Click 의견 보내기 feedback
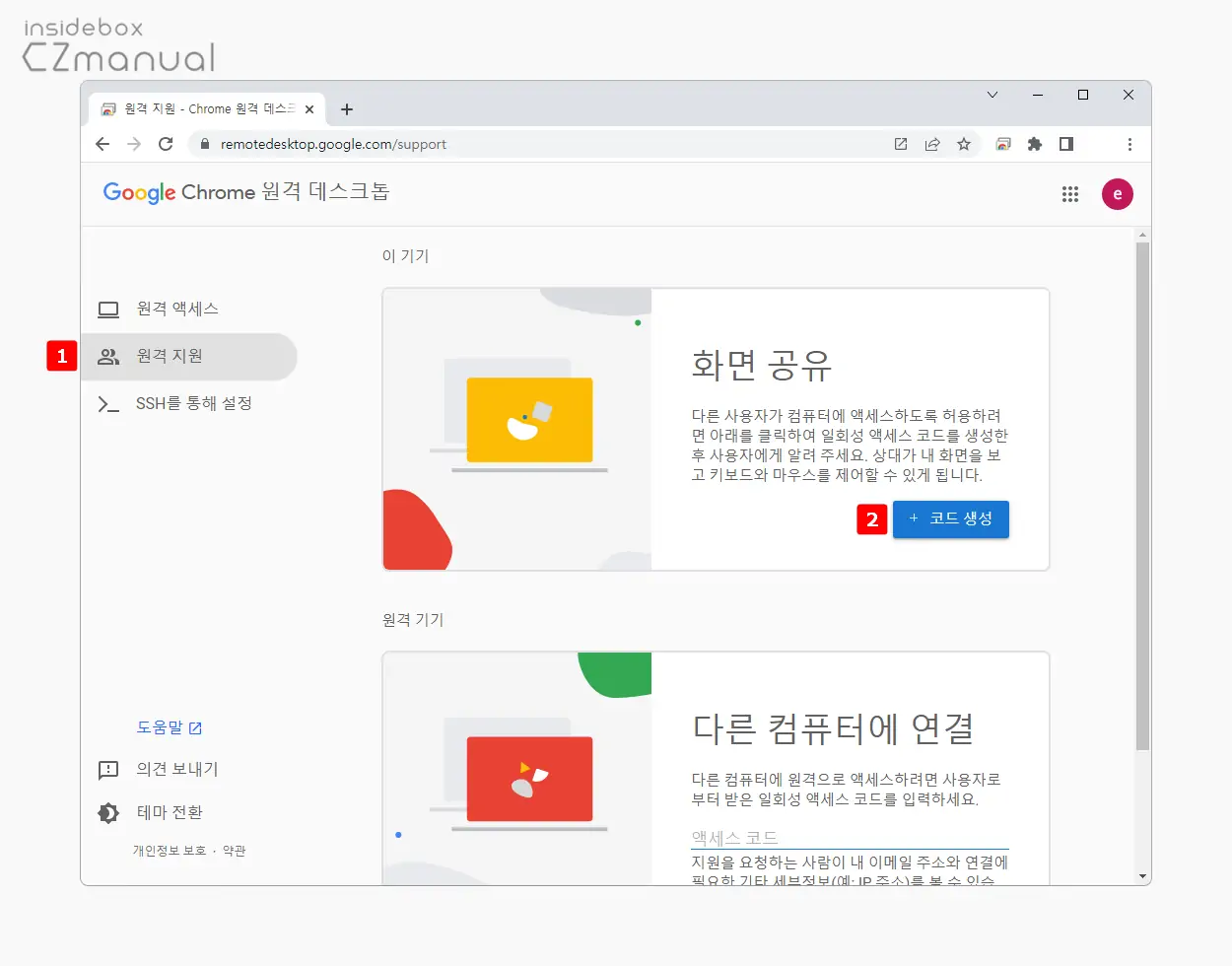Viewport: 1232px width, 966px height. coord(158,770)
